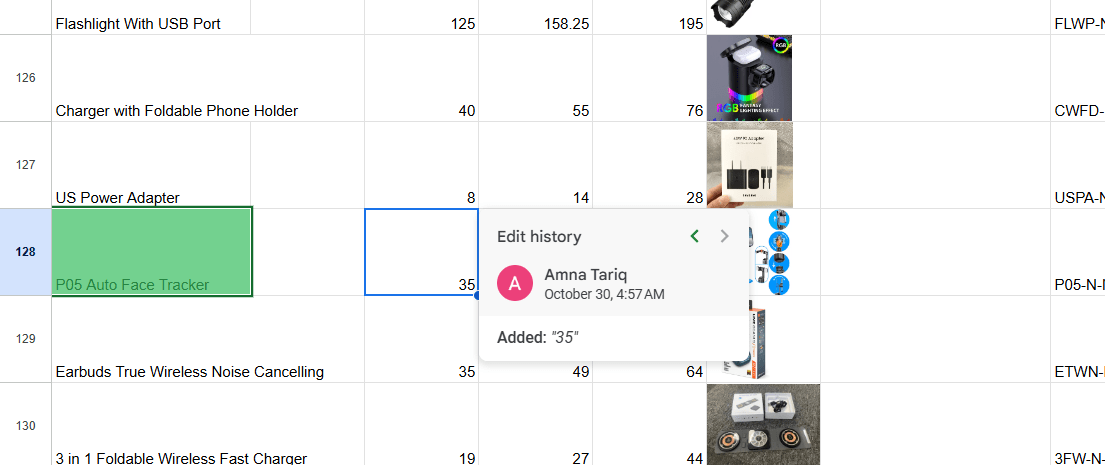Click the USPA SKU cell
Image resolution: width=1105 pixels, height=465 pixels.
[x=1078, y=197]
